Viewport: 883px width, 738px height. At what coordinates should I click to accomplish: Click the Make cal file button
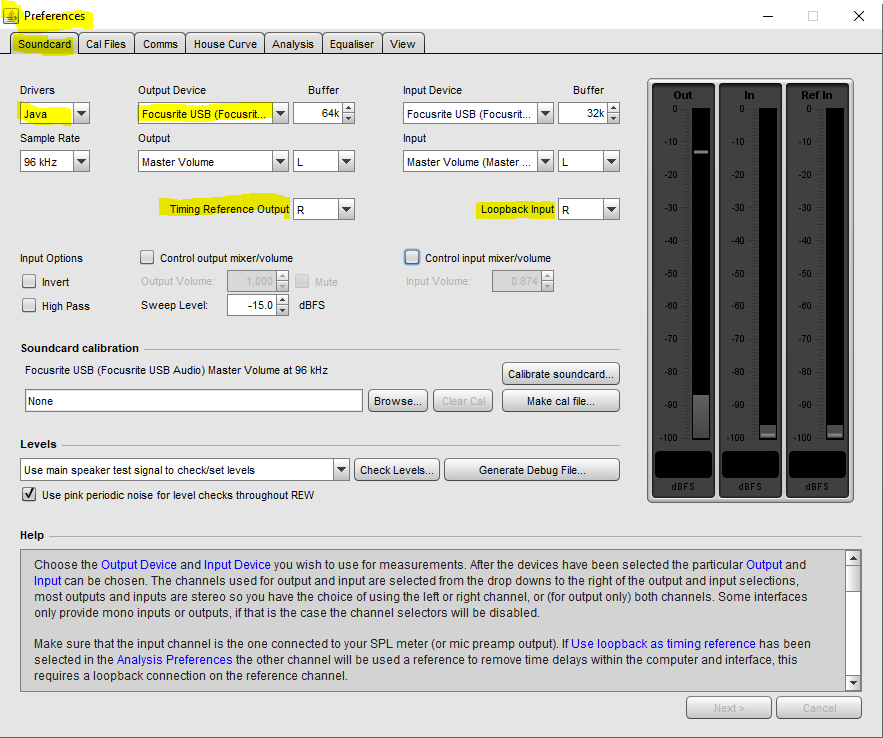[x=561, y=401]
